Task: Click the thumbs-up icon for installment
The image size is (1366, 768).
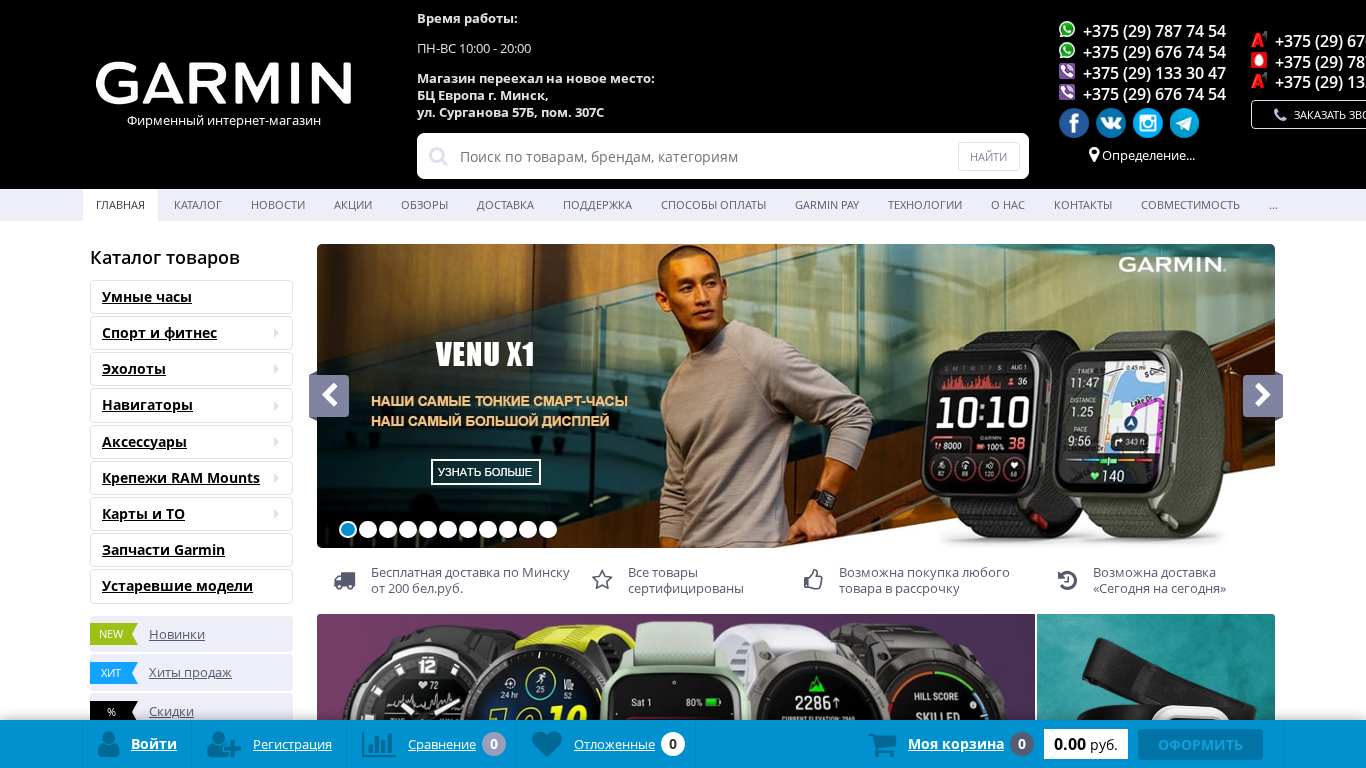Action: coord(813,580)
